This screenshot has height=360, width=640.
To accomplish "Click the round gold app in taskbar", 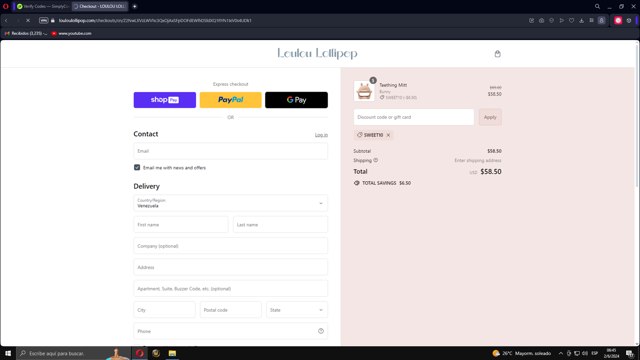I will 156,353.
